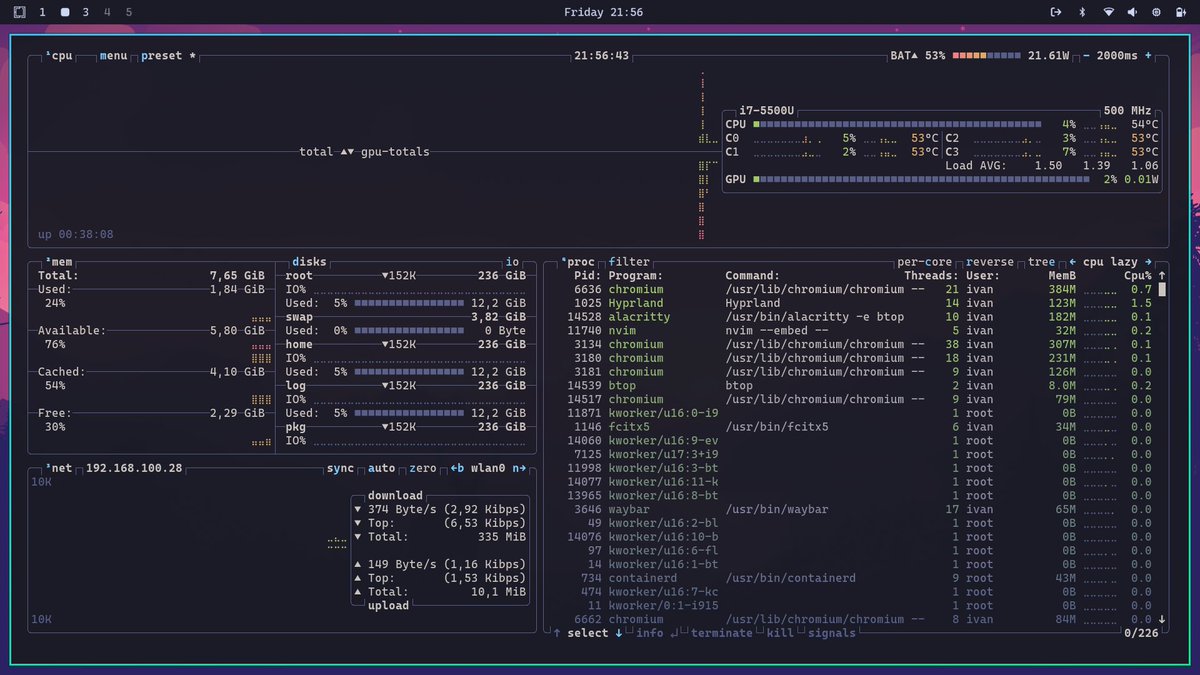Toggle the net box header label

pos(60,468)
